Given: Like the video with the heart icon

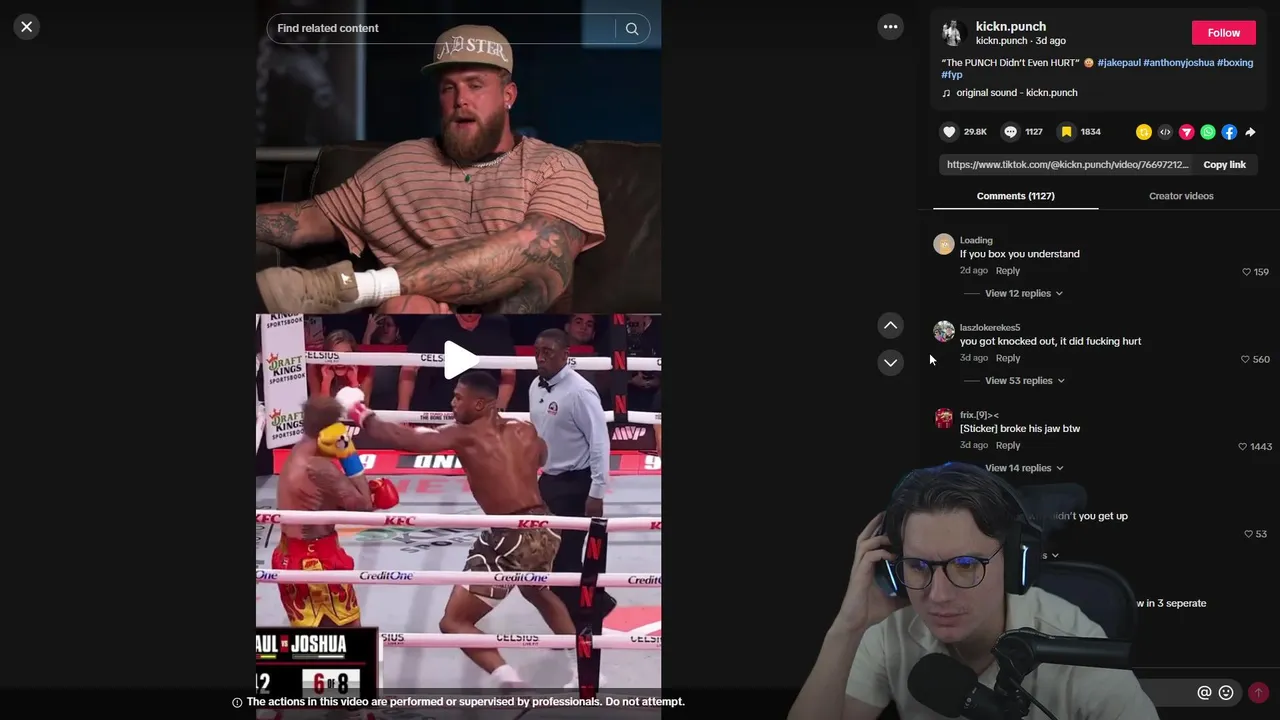Looking at the screenshot, I should 949,132.
